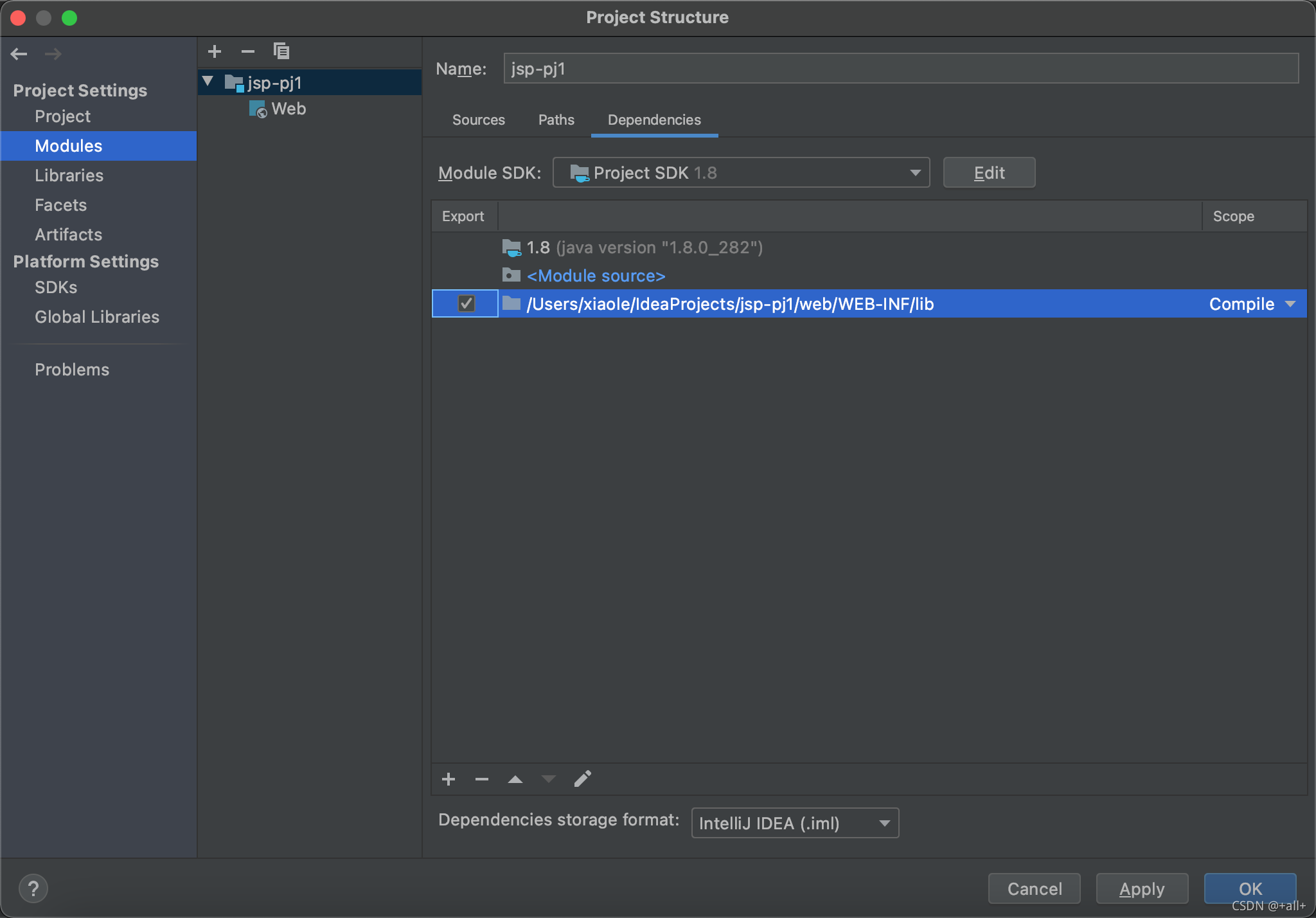Image resolution: width=1316 pixels, height=918 pixels.
Task: Click the Apply button
Action: tap(1142, 888)
